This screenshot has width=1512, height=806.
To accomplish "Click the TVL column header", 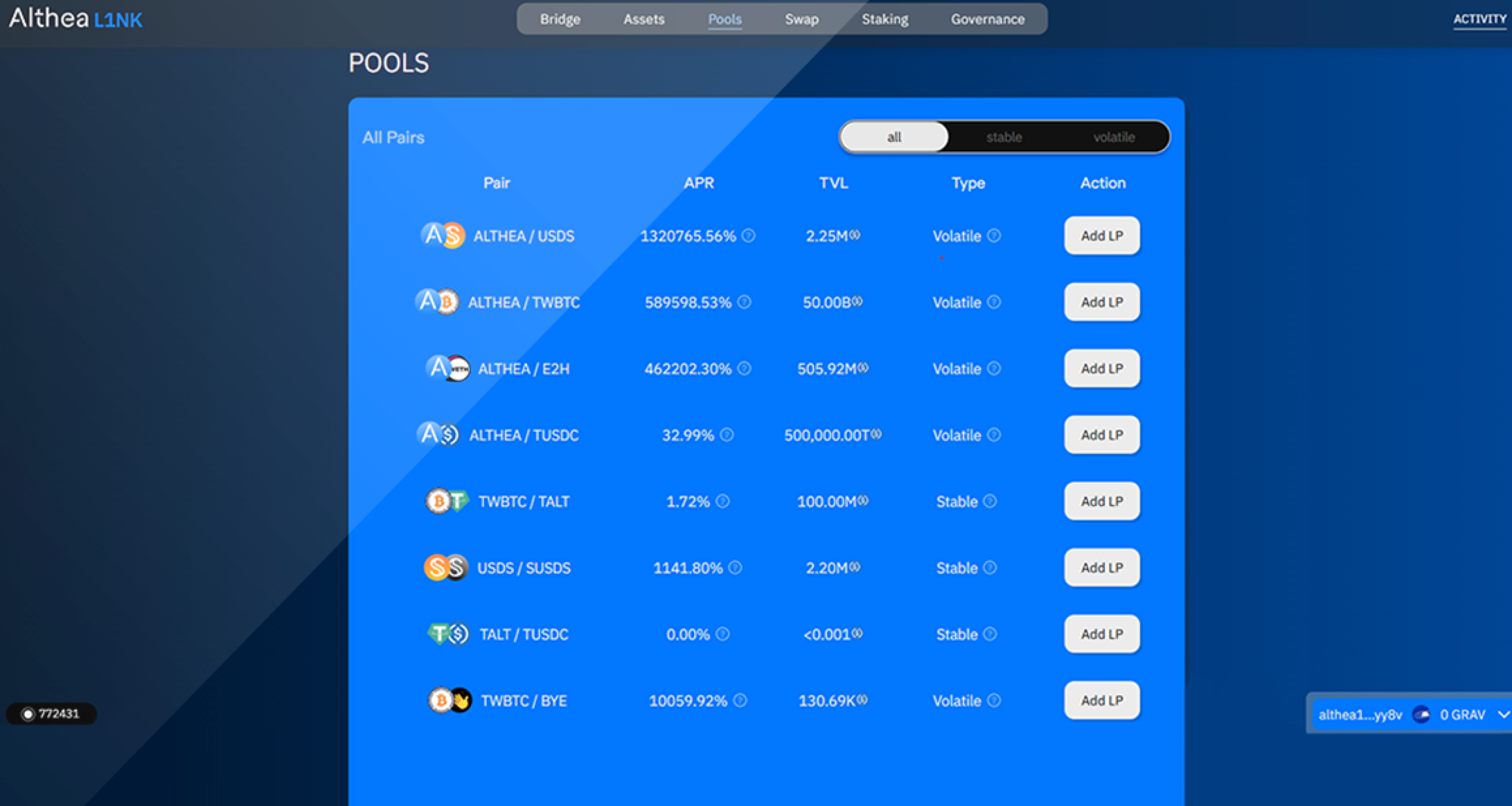I will tap(834, 183).
